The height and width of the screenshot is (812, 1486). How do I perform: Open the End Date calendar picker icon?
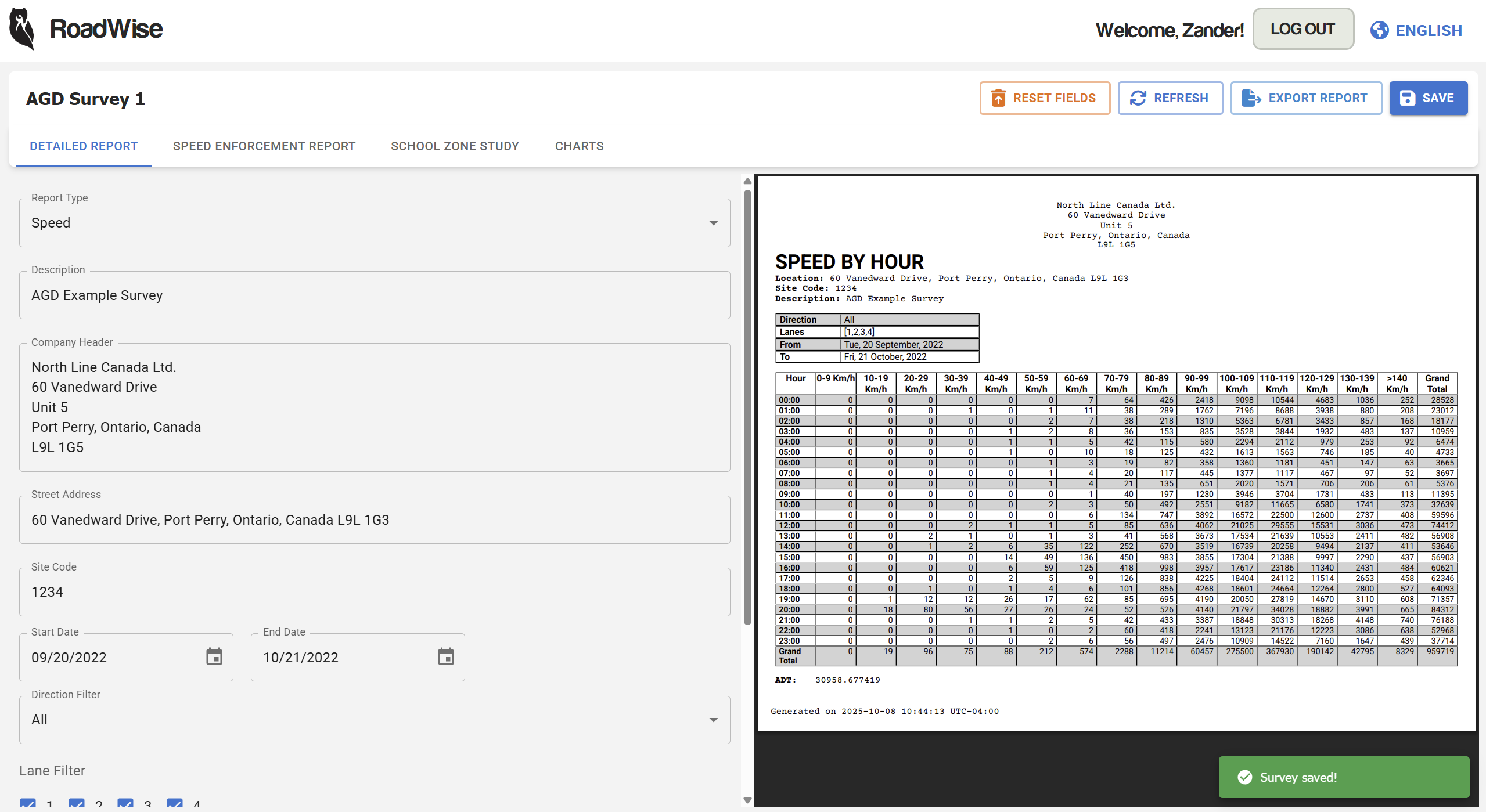pyautogui.click(x=445, y=656)
